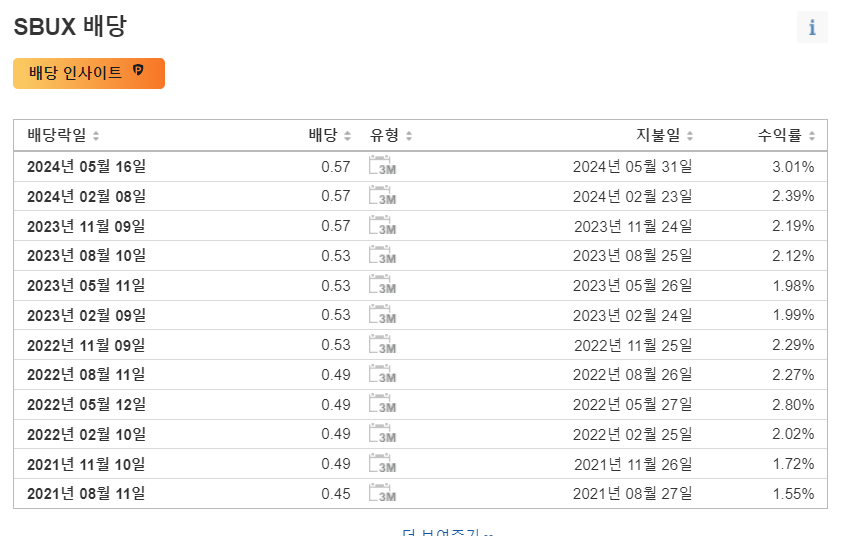Sort by 지불일 column header
Screen dimensions: 843x536
(x=665, y=135)
